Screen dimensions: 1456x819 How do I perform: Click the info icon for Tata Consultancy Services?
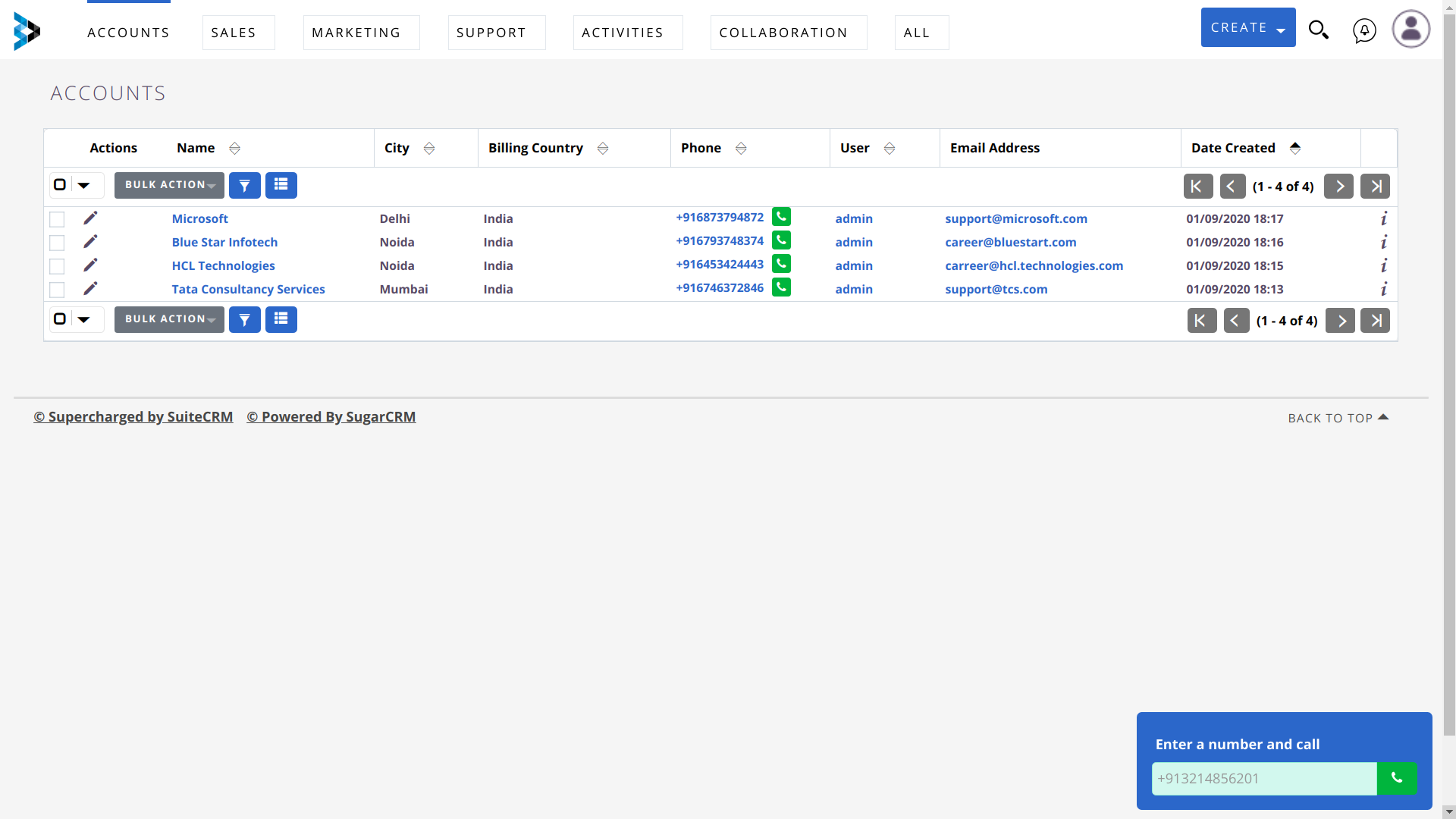(1384, 288)
